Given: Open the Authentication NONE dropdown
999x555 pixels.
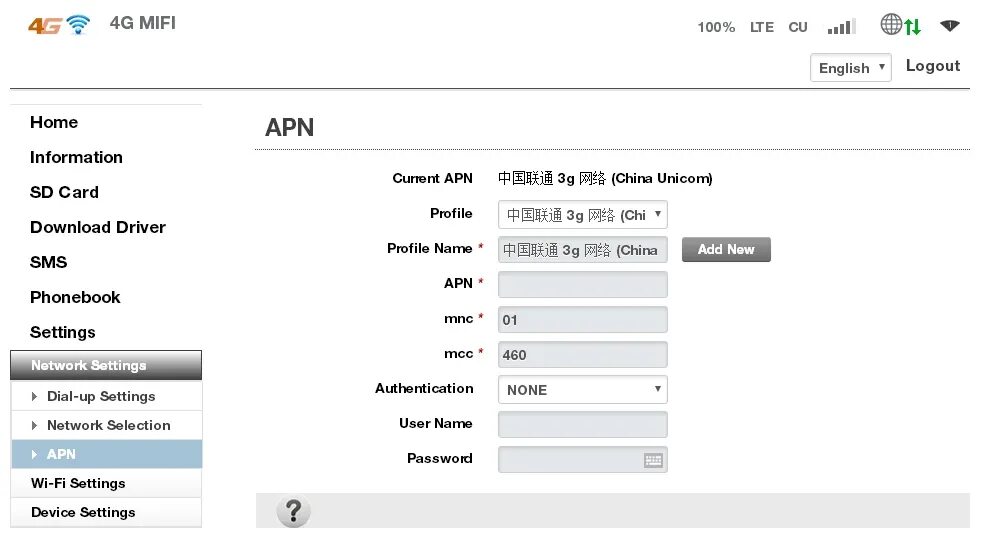Looking at the screenshot, I should point(582,389).
